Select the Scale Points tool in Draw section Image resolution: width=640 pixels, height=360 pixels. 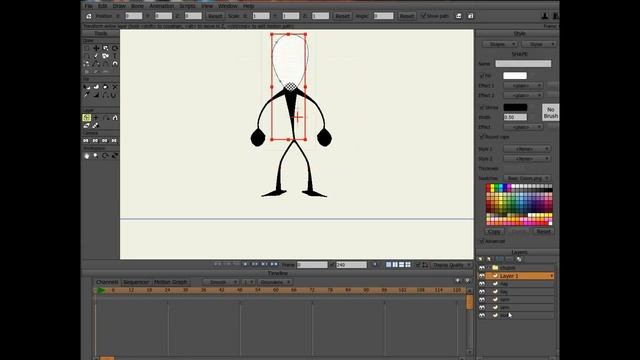[105, 48]
